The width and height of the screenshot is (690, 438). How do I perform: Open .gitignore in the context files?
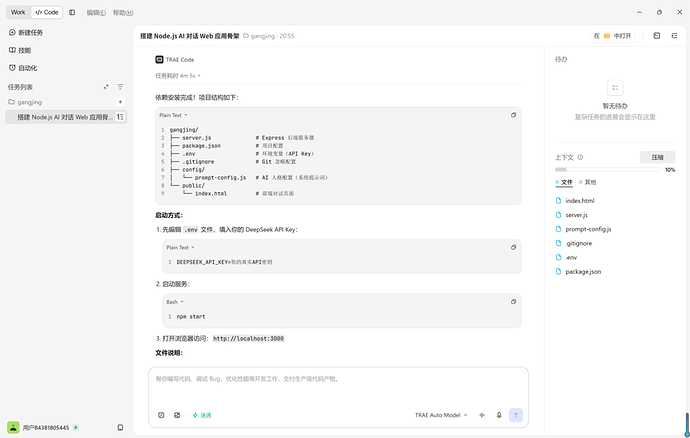coord(579,243)
